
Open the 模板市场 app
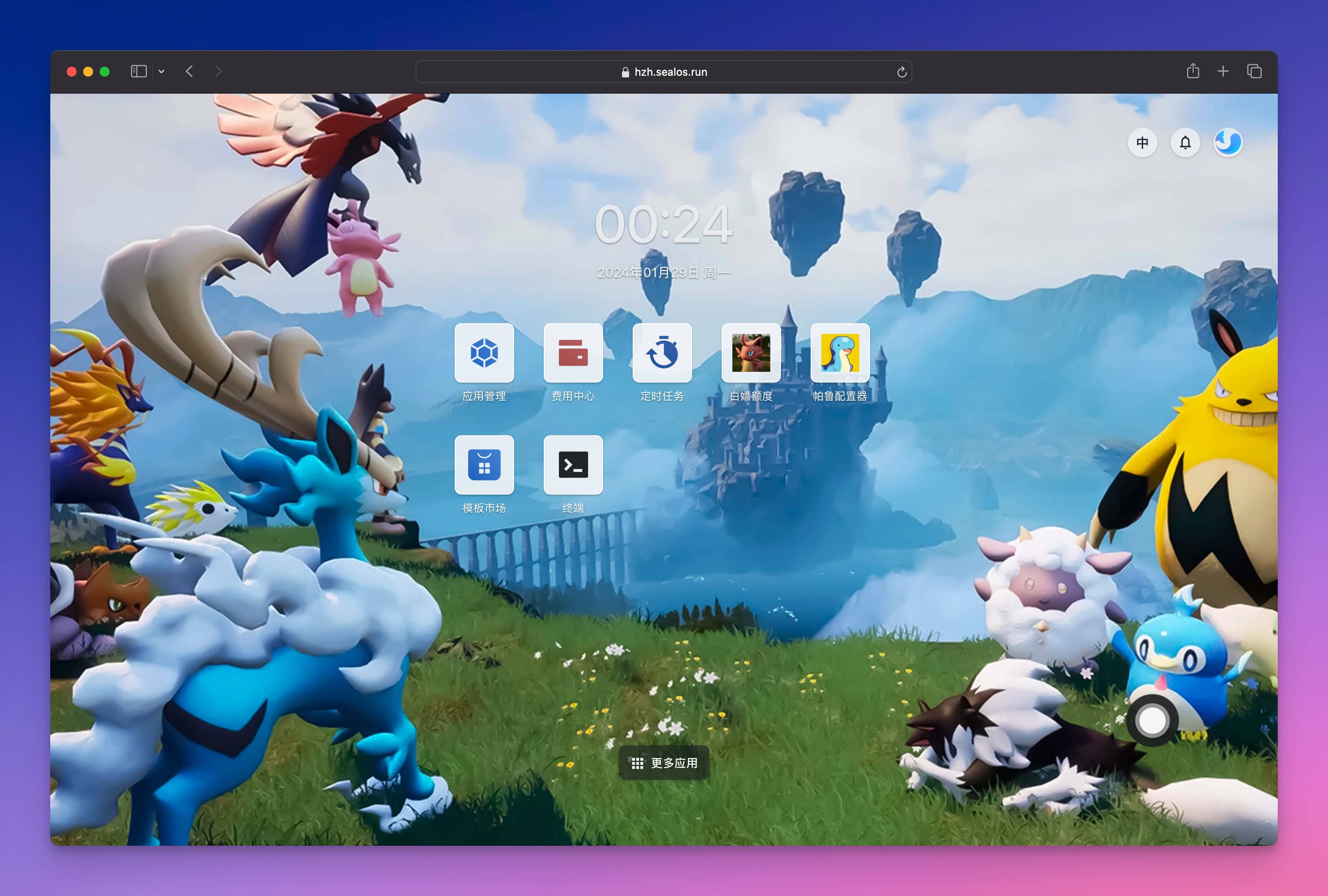click(484, 465)
